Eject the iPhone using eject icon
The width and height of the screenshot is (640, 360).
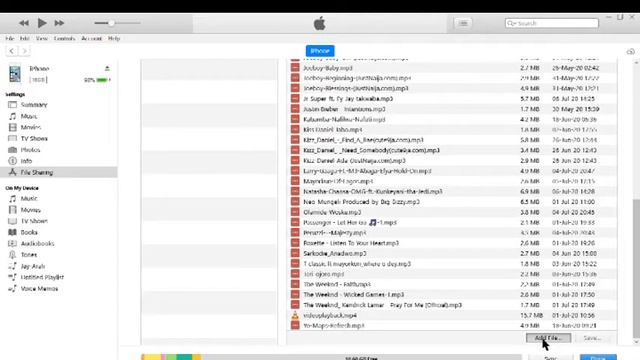point(107,68)
